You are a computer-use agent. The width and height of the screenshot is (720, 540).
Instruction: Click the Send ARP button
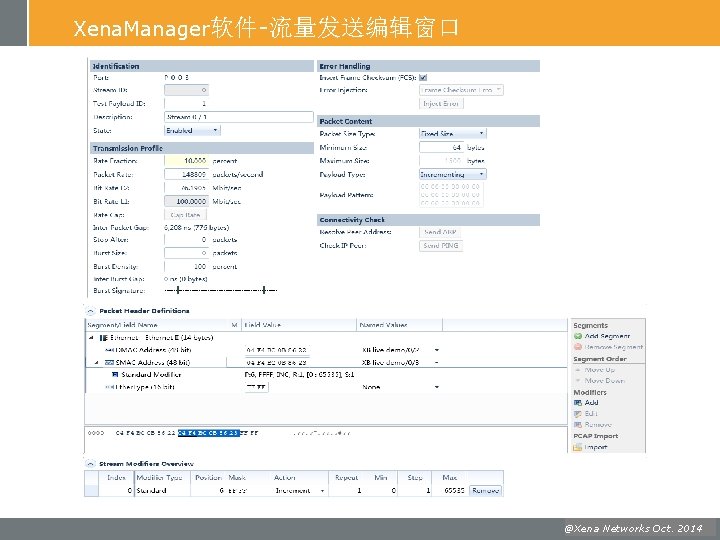coord(440,232)
